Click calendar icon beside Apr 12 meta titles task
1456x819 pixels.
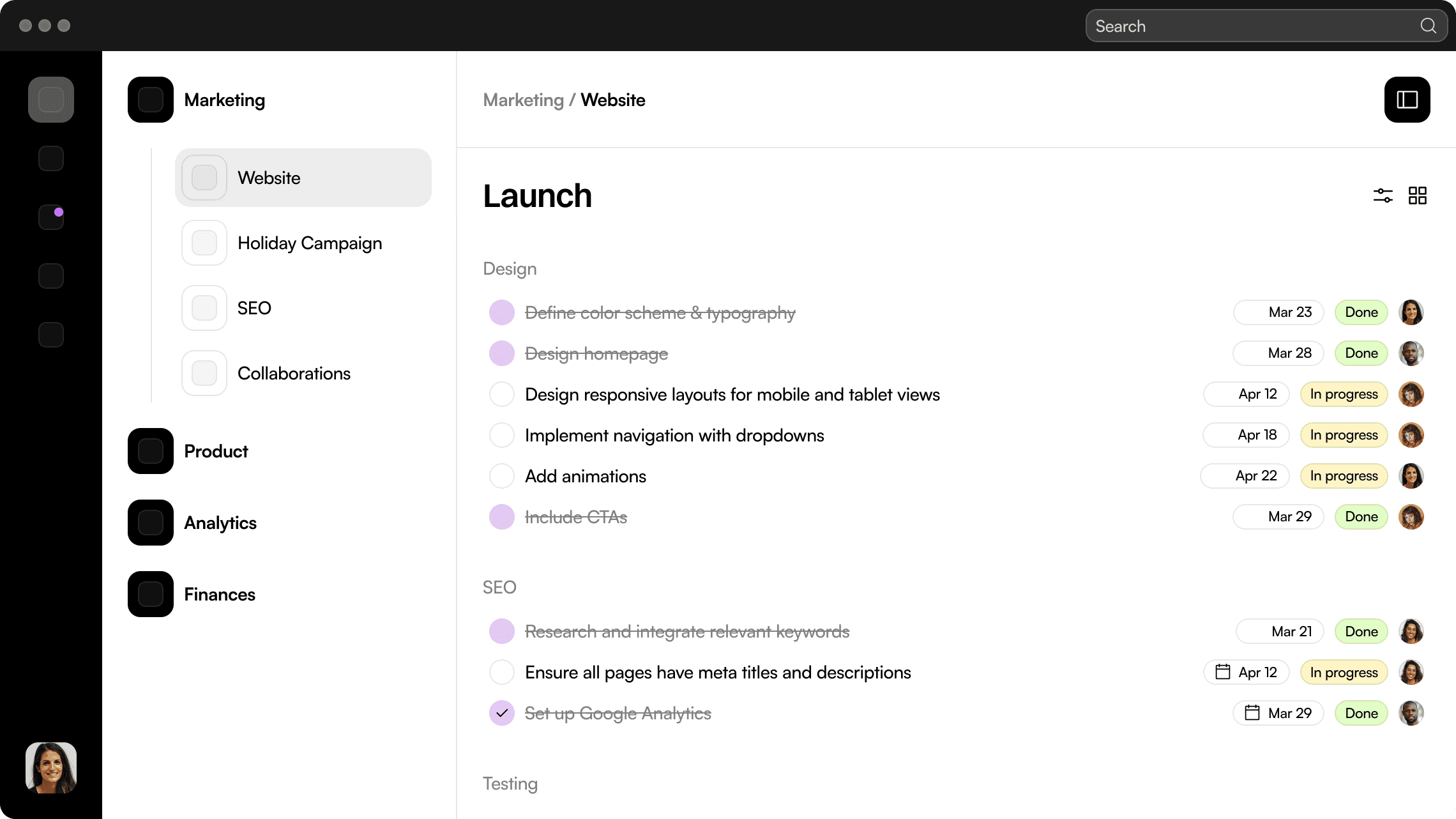(x=1222, y=672)
